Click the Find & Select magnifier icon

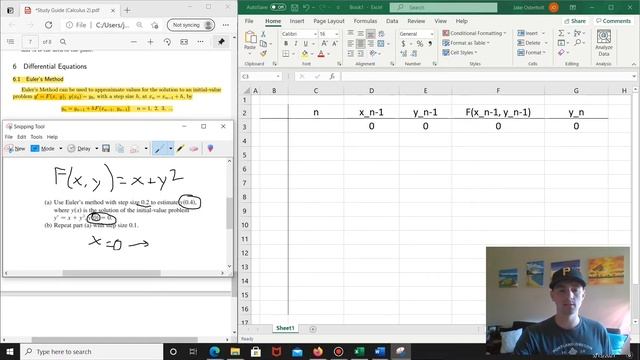[578, 43]
